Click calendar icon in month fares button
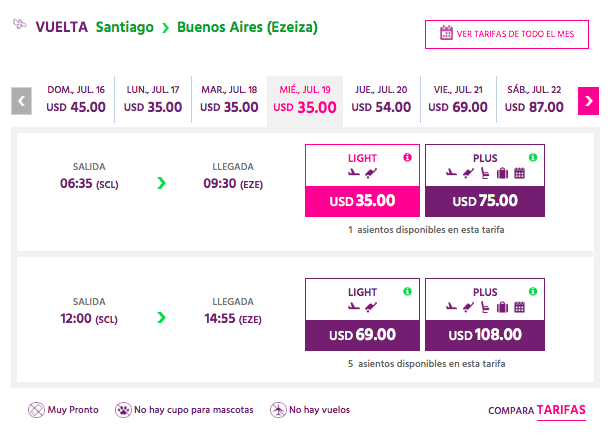614x438 pixels. pos(446,33)
